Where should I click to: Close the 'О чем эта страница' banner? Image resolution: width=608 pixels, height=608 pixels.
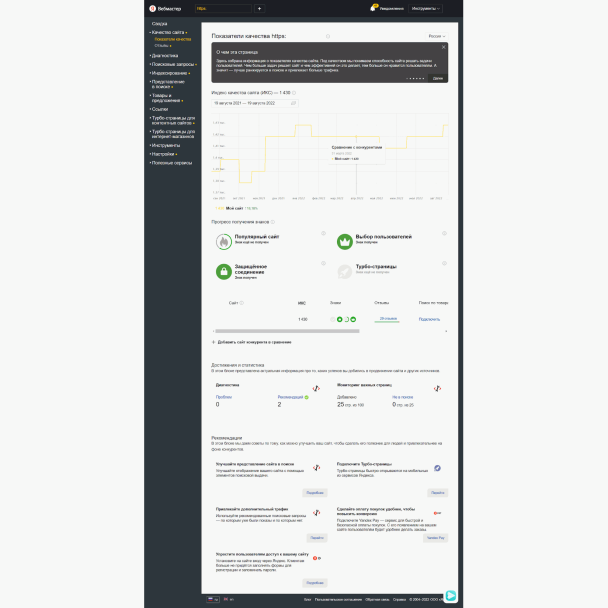(x=442, y=46)
